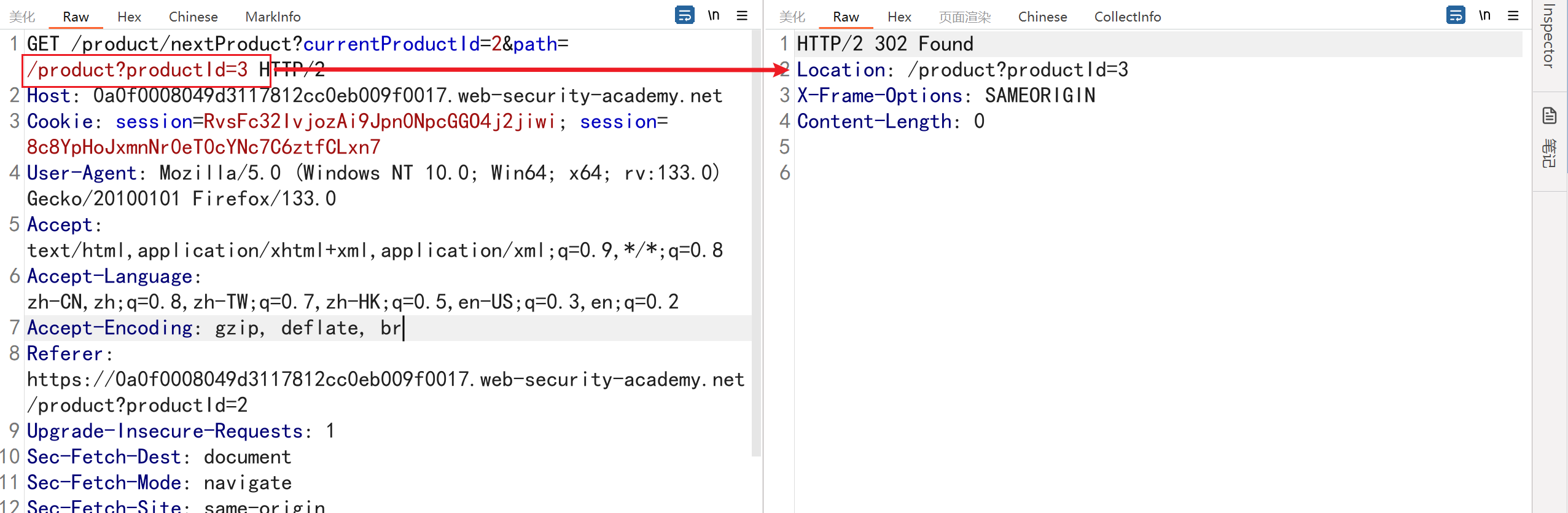
Task: Click the Location header in the response
Action: (841, 70)
